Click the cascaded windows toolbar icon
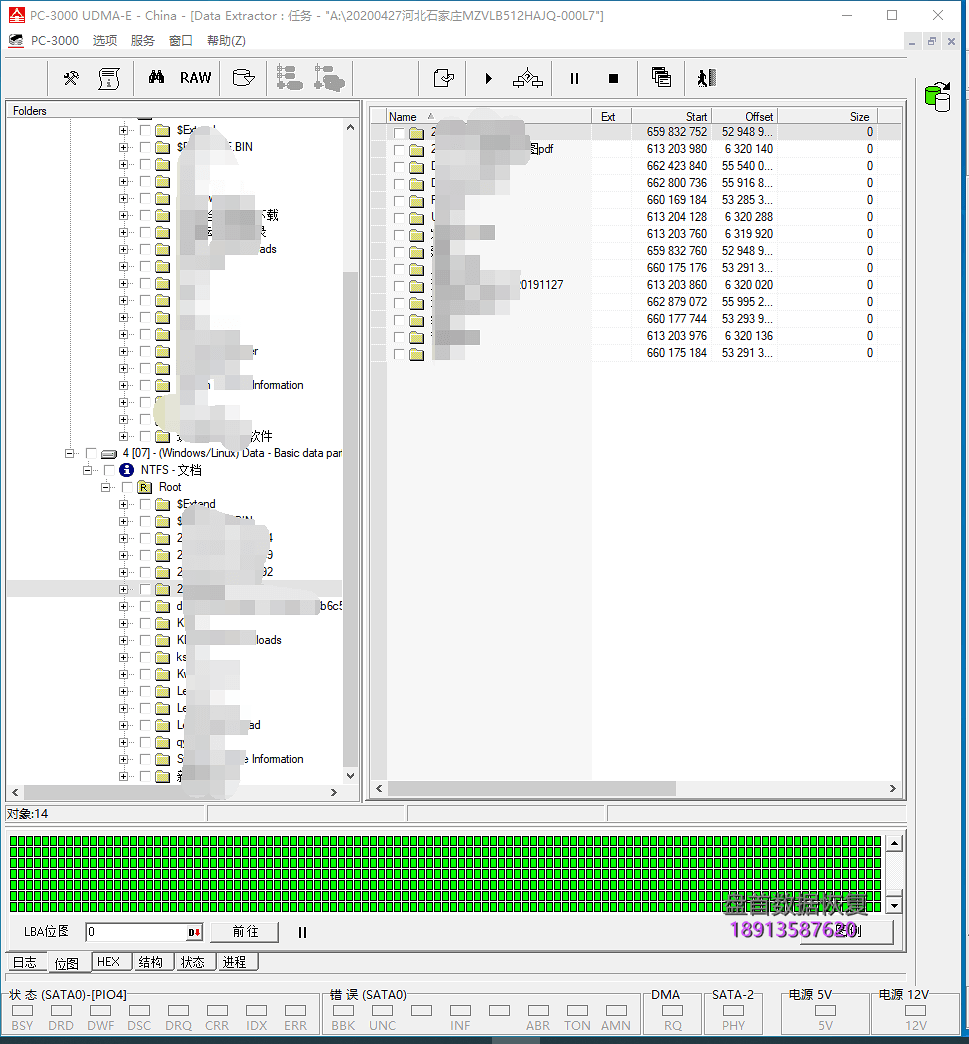The image size is (969, 1044). pyautogui.click(x=661, y=78)
